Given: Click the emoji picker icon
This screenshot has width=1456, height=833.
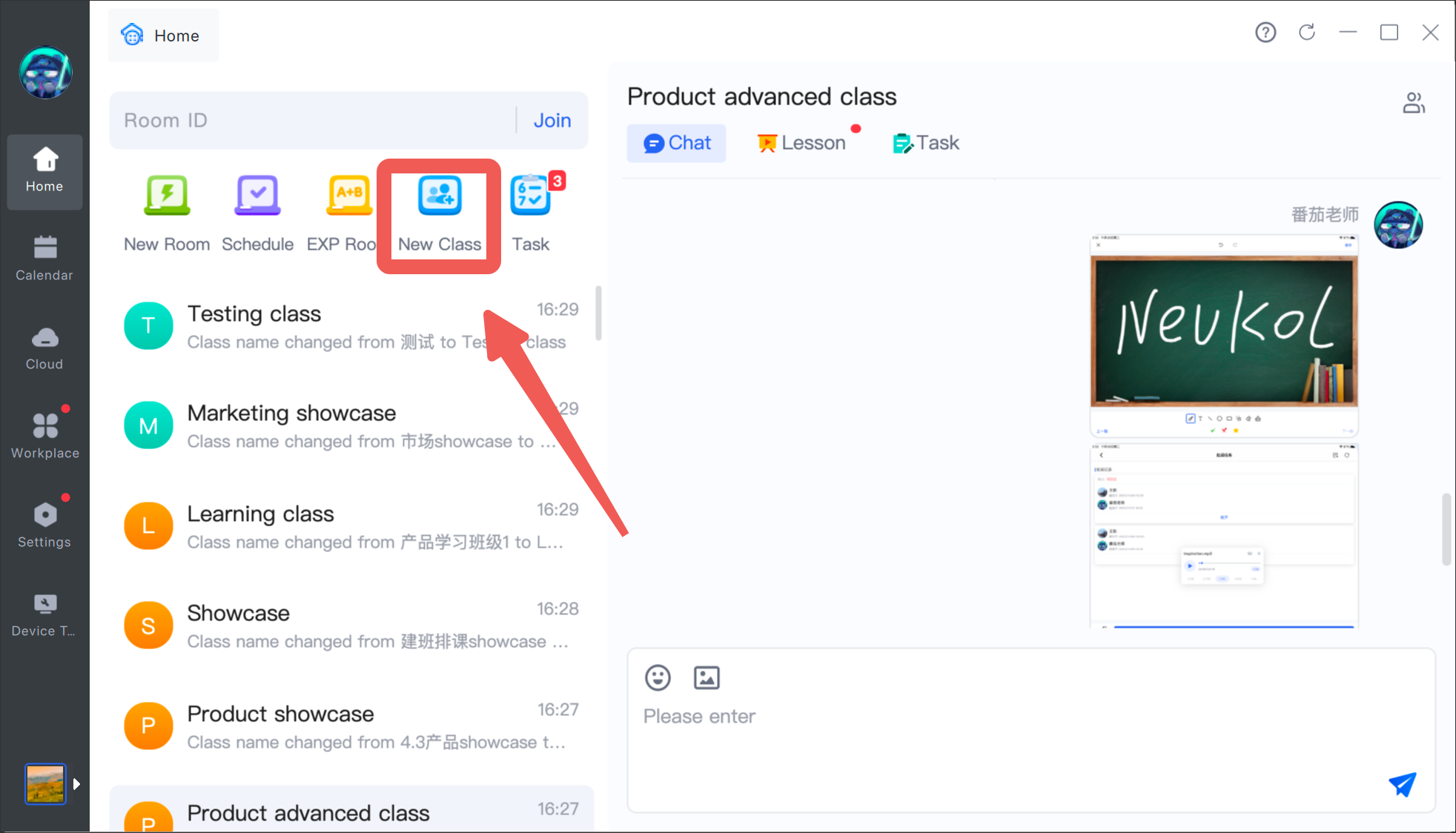Looking at the screenshot, I should [x=658, y=677].
